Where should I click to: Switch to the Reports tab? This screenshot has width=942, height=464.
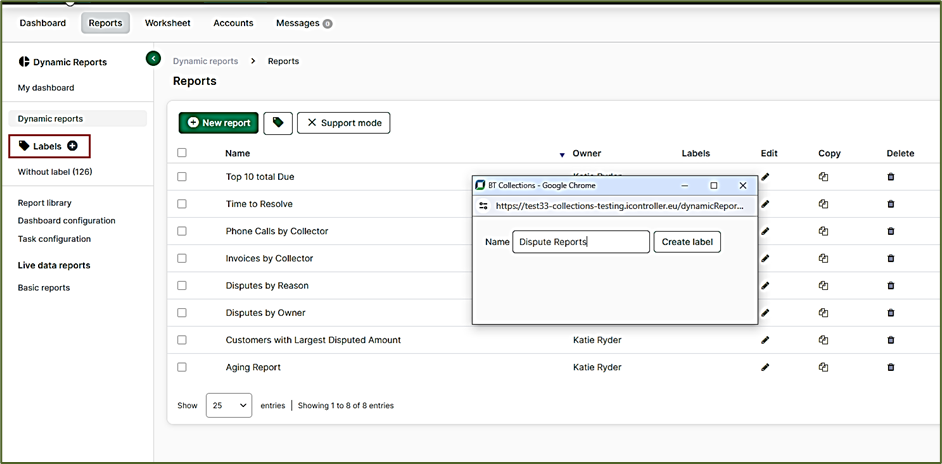tap(105, 23)
